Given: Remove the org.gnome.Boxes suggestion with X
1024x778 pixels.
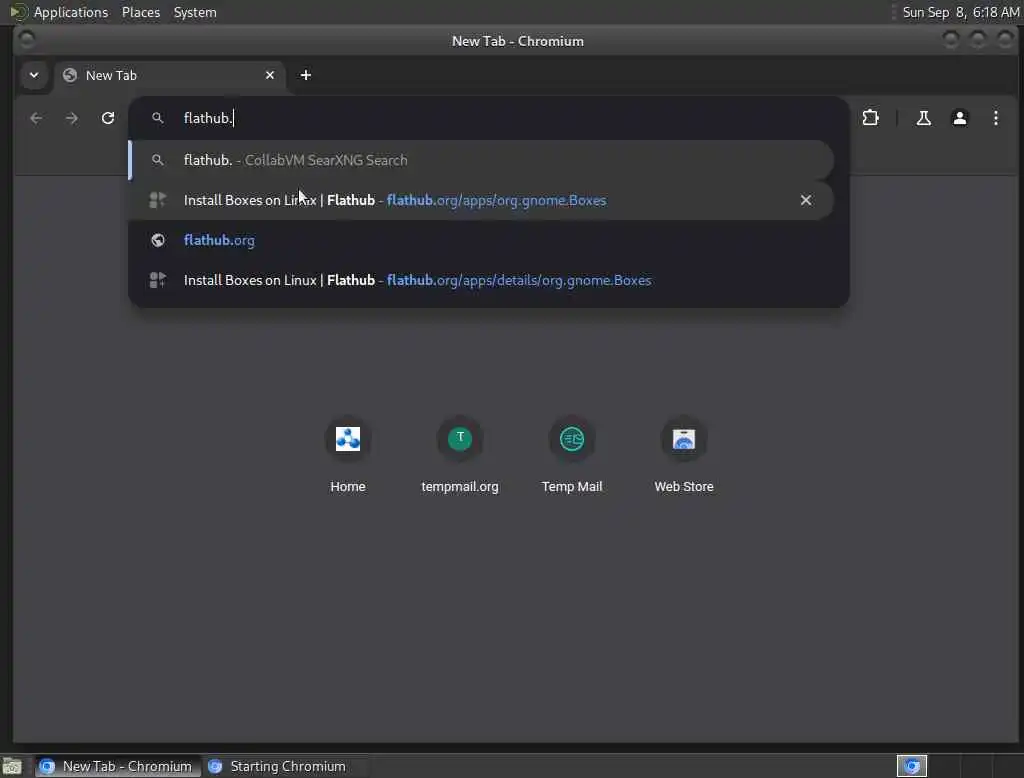Looking at the screenshot, I should [806, 200].
